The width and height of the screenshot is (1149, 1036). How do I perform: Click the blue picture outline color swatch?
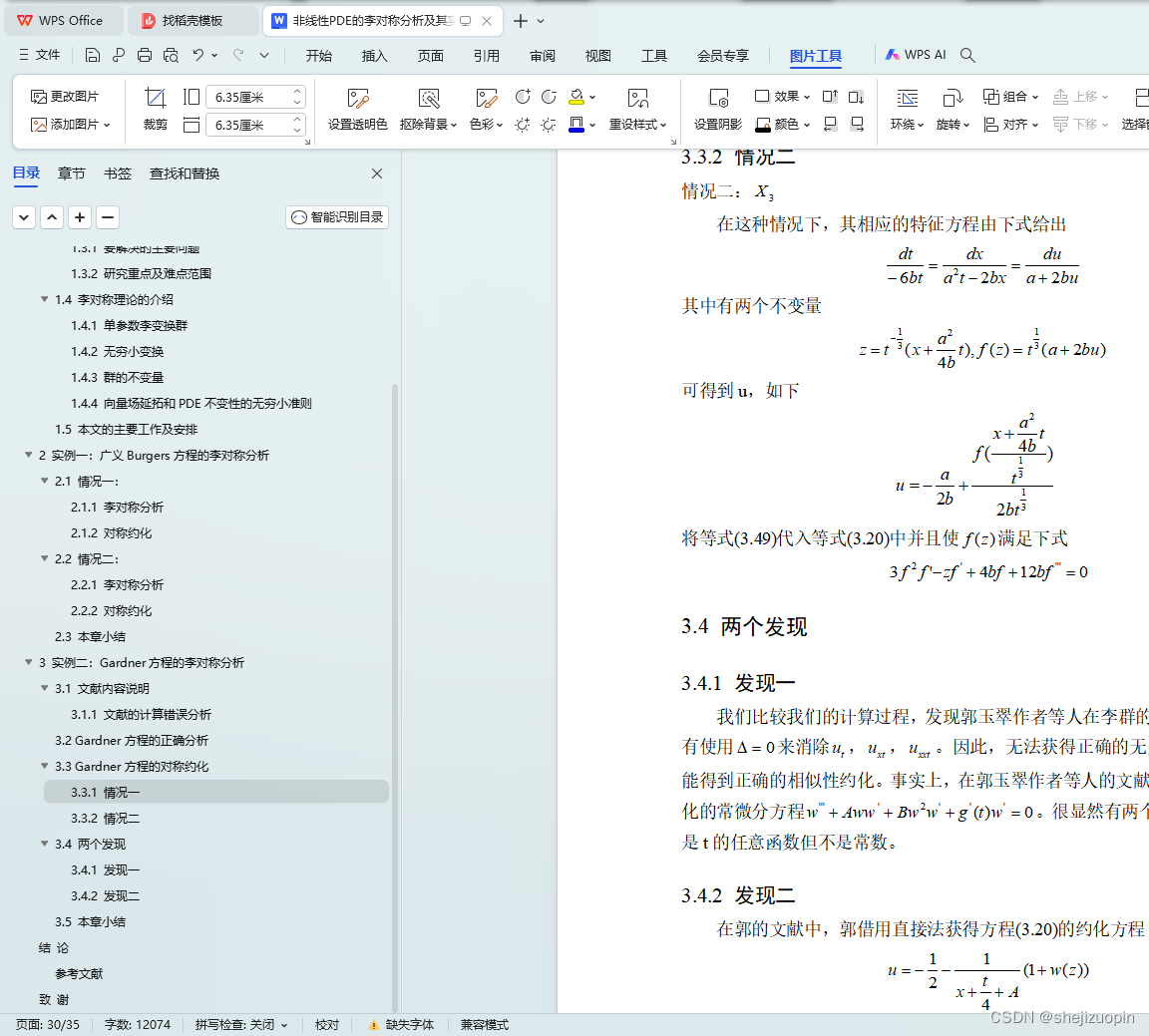[576, 125]
